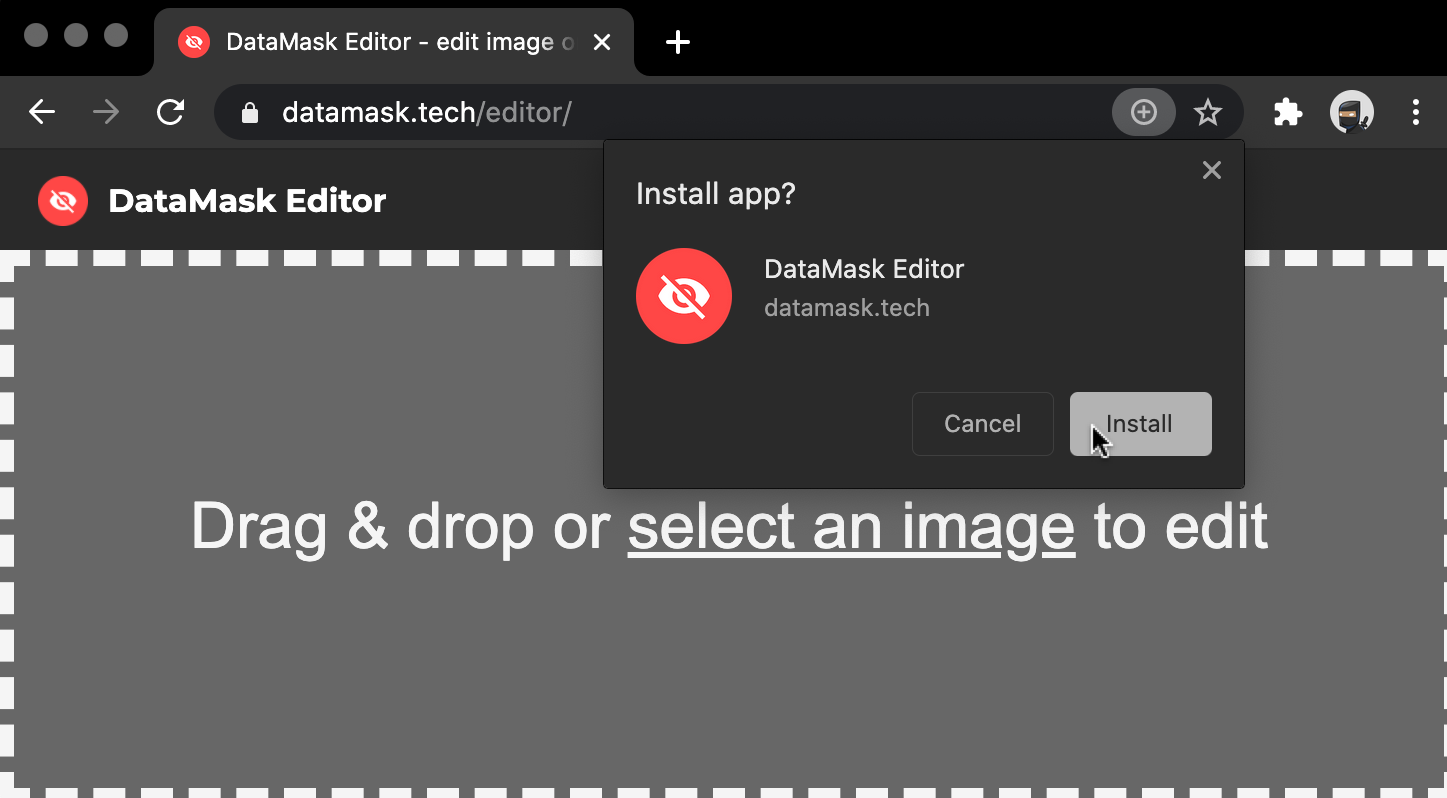Image resolution: width=1447 pixels, height=798 pixels.
Task: Click the install shortcut plus icon in address bar
Action: click(1143, 112)
